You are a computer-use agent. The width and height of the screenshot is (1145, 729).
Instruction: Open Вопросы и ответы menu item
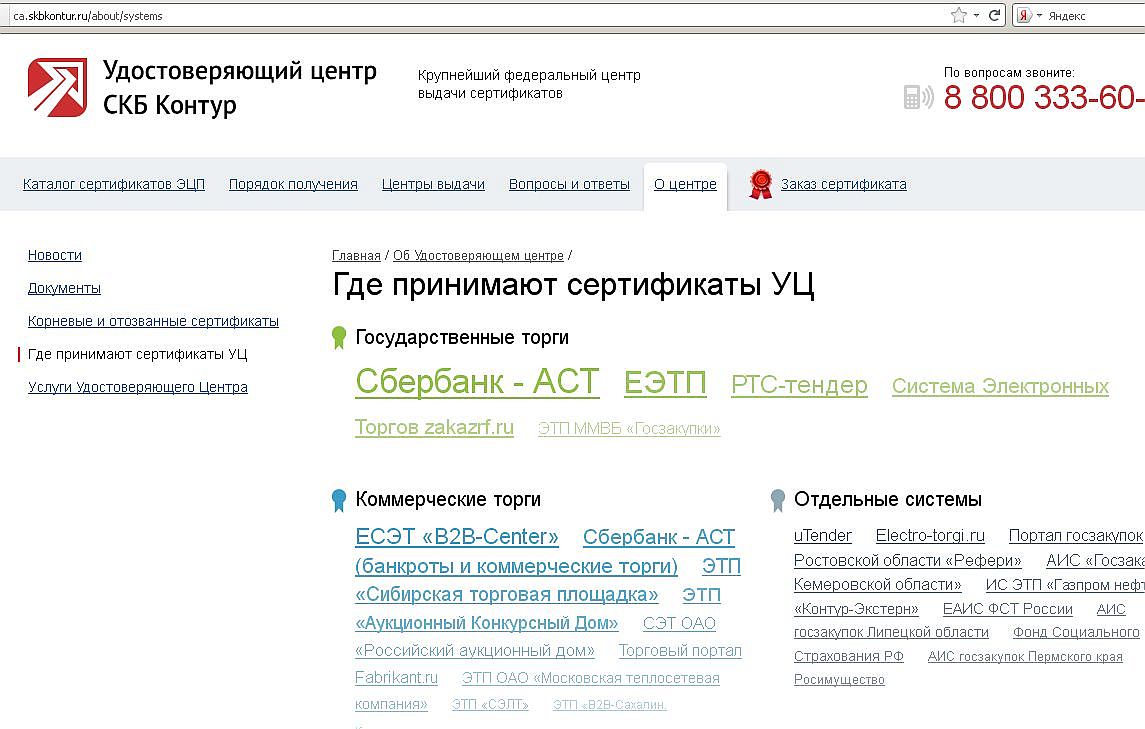tap(569, 184)
